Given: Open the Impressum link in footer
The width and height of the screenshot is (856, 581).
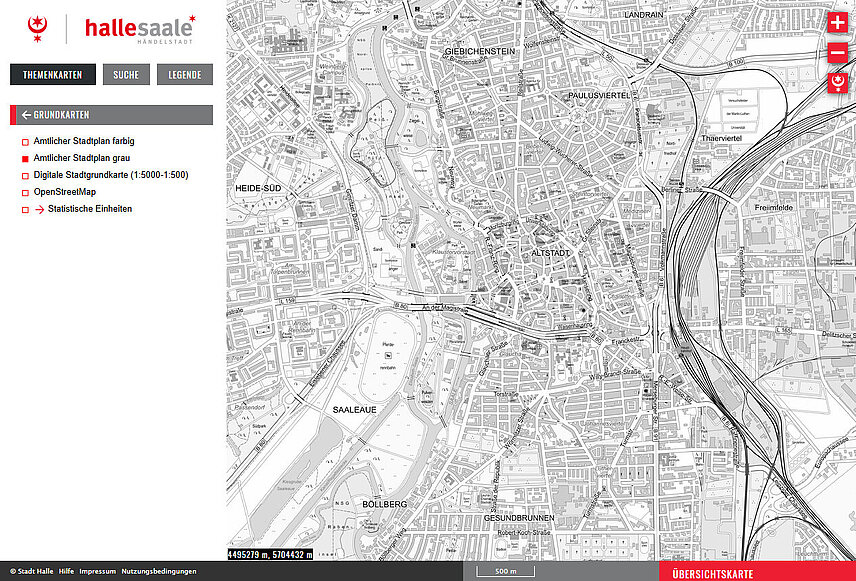Looking at the screenshot, I should (x=97, y=572).
